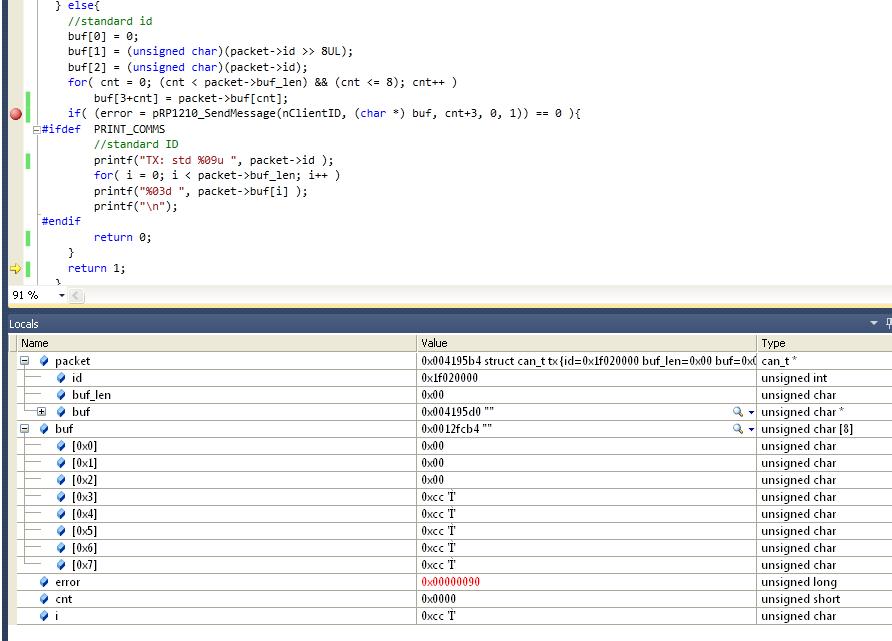Click the blue icon next to packet
This screenshot has width=892, height=641.
pyautogui.click(x=45, y=361)
